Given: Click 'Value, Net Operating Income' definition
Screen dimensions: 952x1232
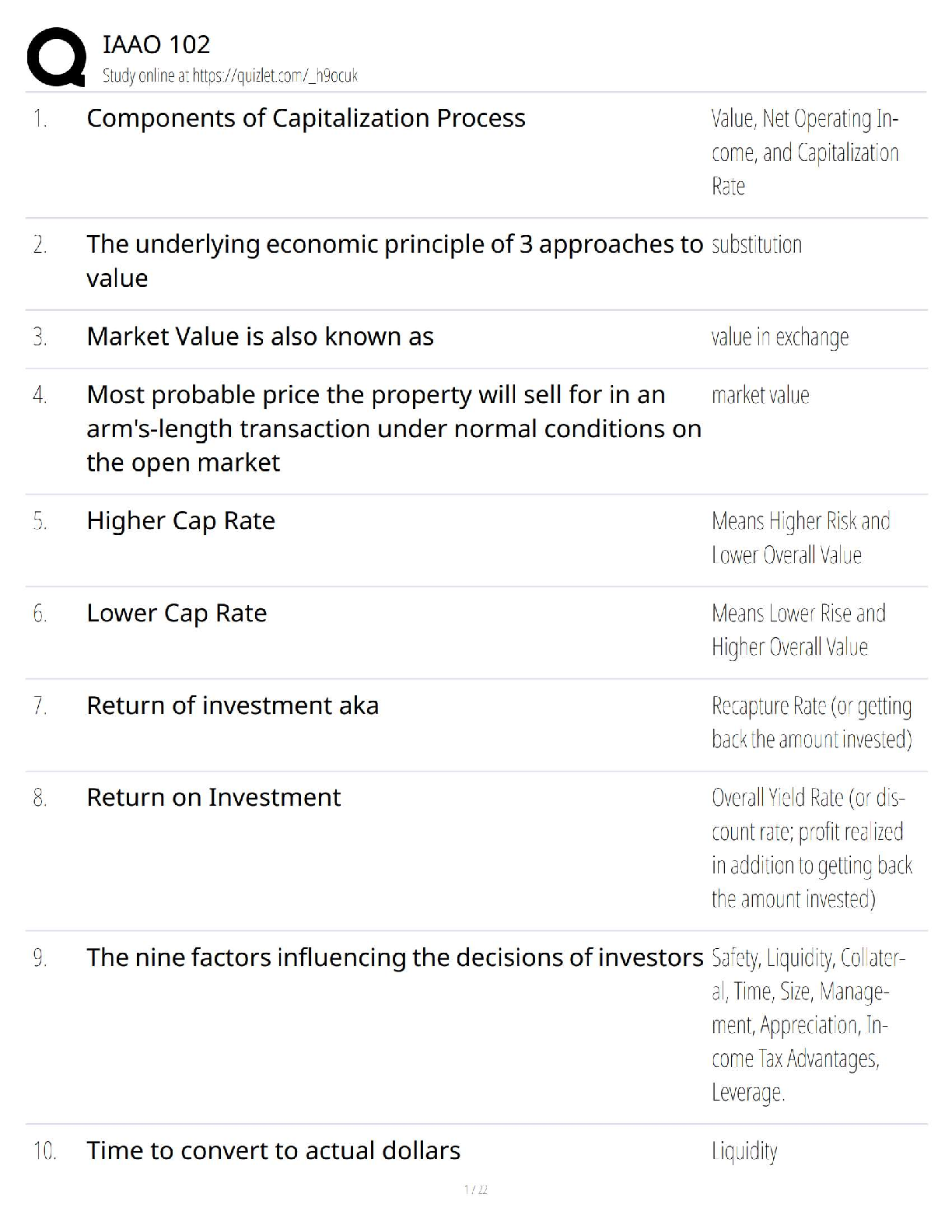Looking at the screenshot, I should pos(805,152).
